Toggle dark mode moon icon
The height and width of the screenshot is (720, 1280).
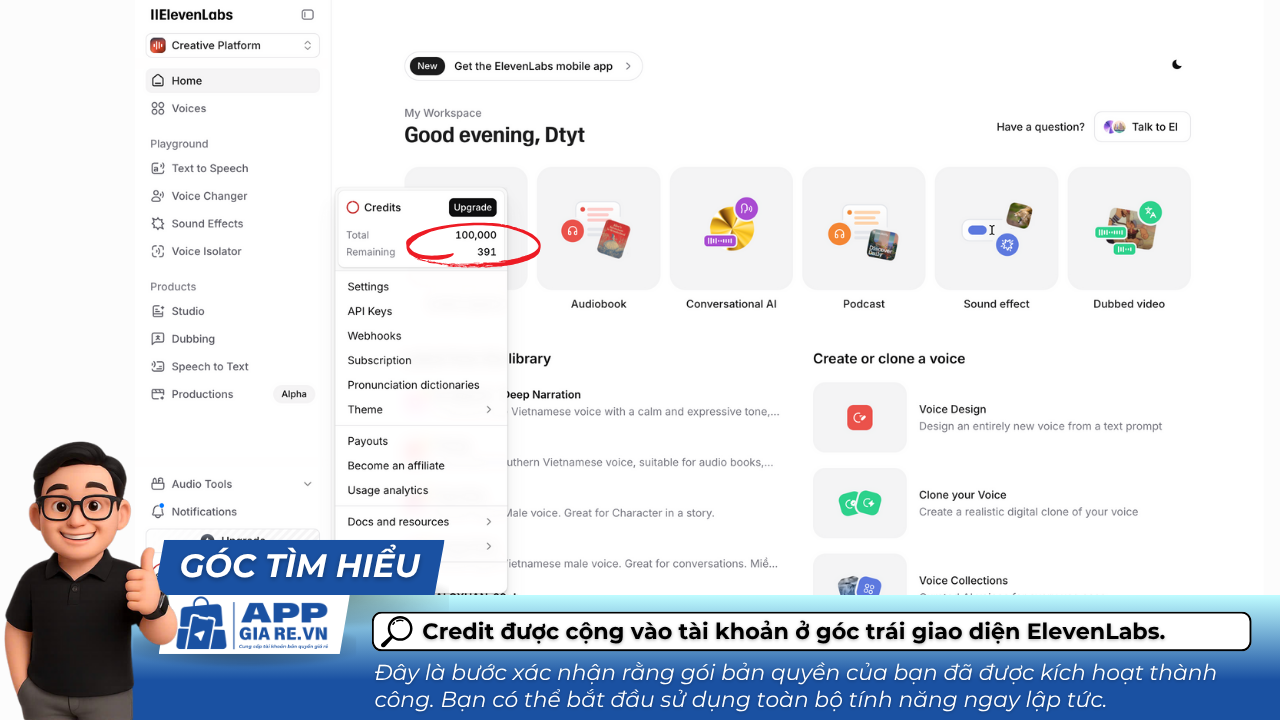[1177, 65]
